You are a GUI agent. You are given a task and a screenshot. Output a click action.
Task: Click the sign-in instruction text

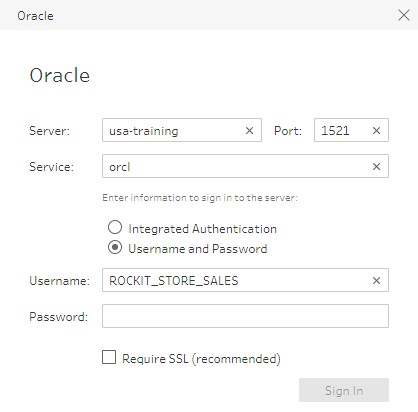coord(200,198)
